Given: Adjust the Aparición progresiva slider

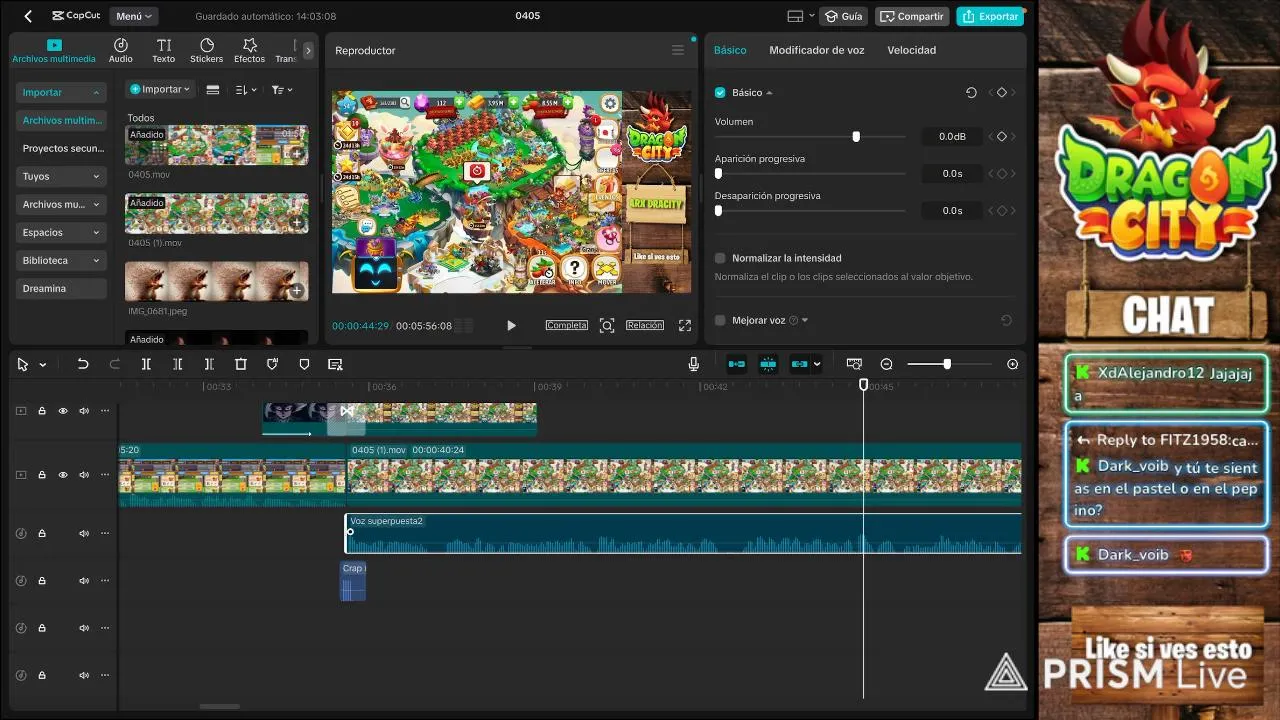Looking at the screenshot, I should coord(719,173).
